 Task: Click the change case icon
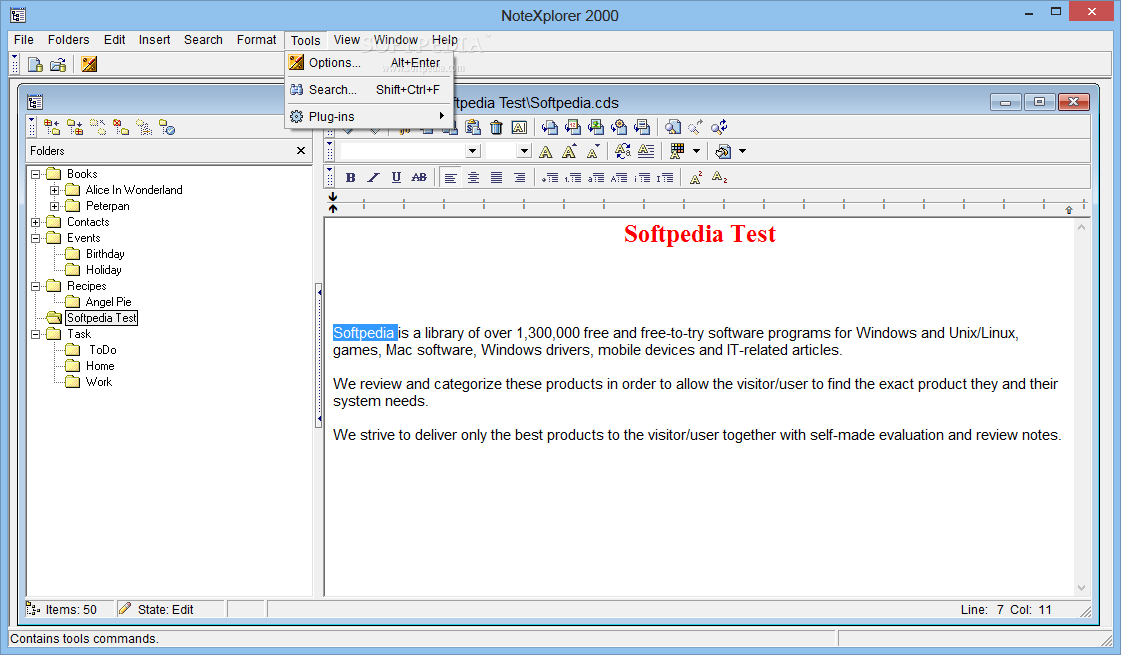click(623, 151)
